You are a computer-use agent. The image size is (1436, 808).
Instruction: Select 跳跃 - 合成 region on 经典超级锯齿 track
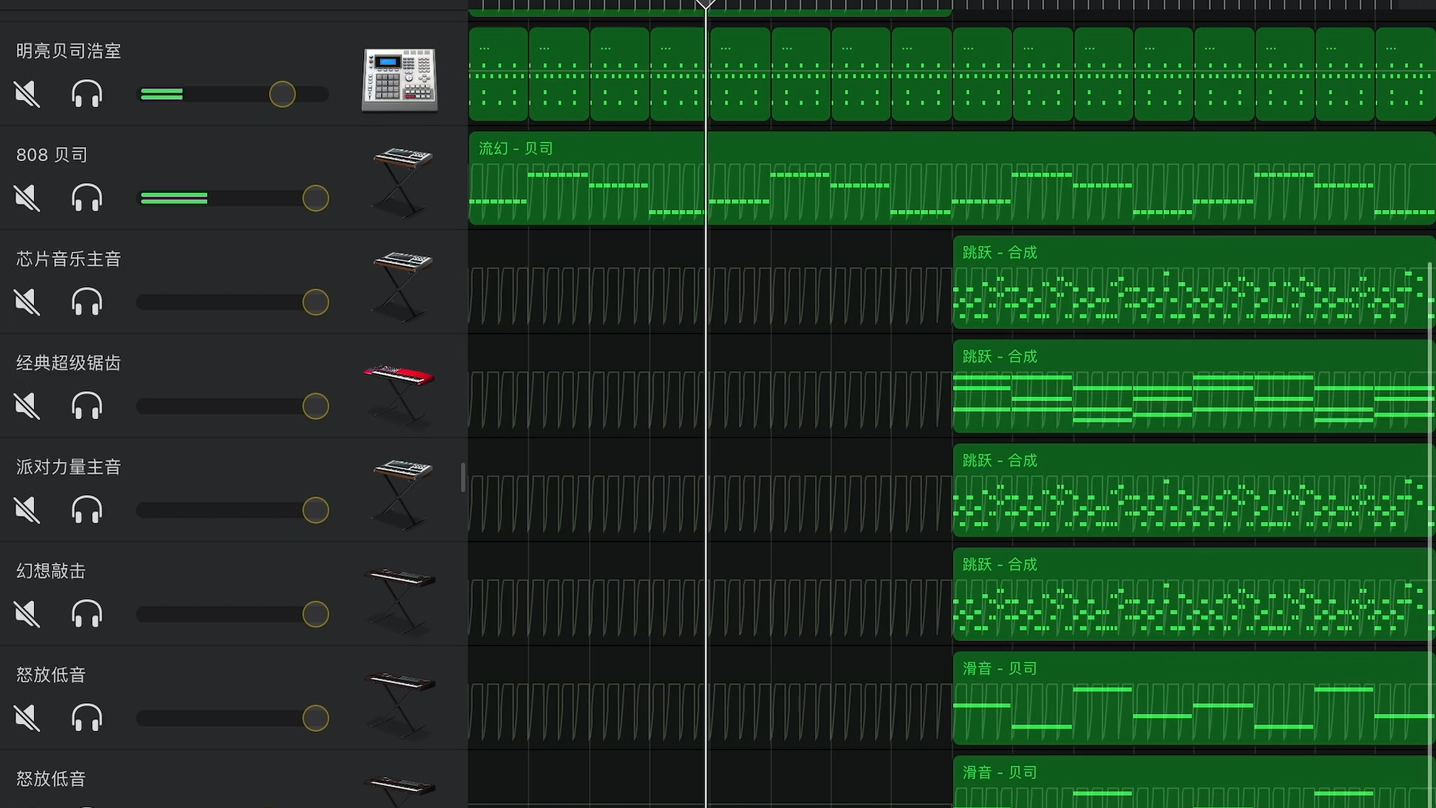[x=1194, y=386]
